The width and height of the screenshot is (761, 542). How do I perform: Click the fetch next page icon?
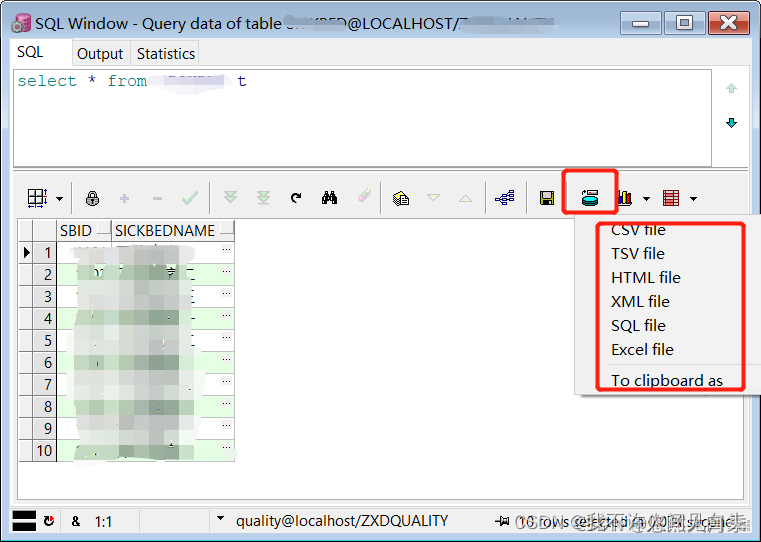click(x=230, y=197)
